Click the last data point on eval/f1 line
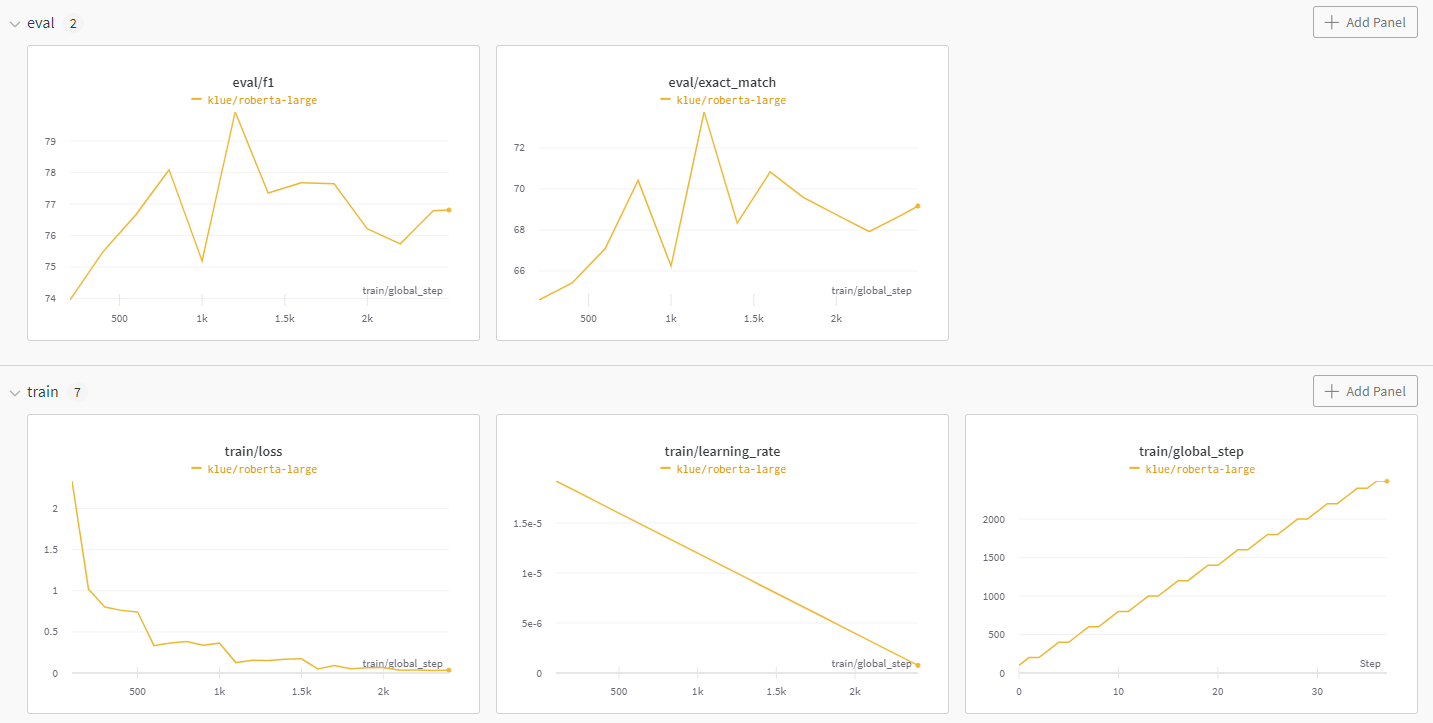Image resolution: width=1433 pixels, height=723 pixels. pos(449,210)
